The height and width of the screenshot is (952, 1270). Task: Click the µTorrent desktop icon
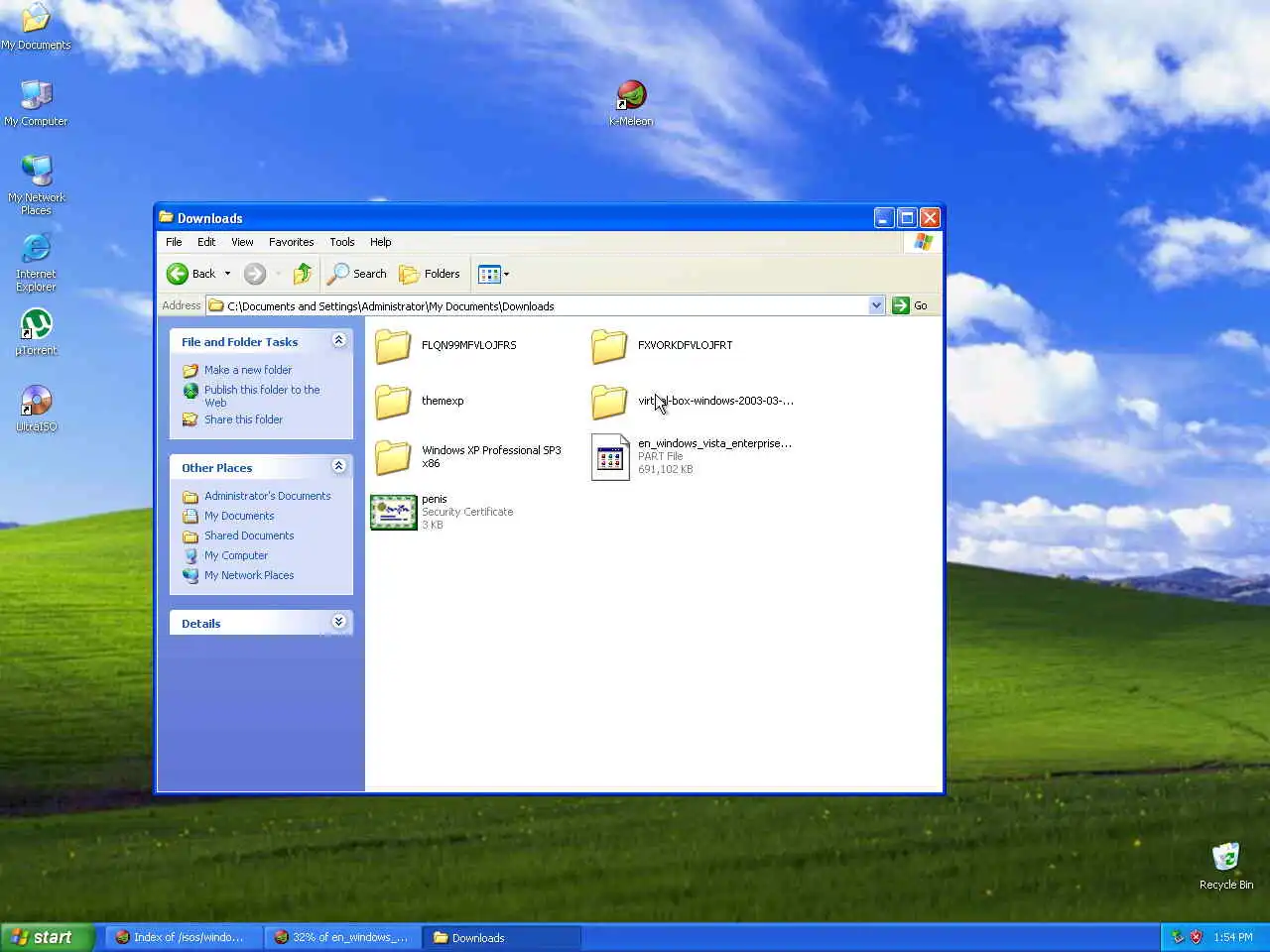tap(36, 324)
